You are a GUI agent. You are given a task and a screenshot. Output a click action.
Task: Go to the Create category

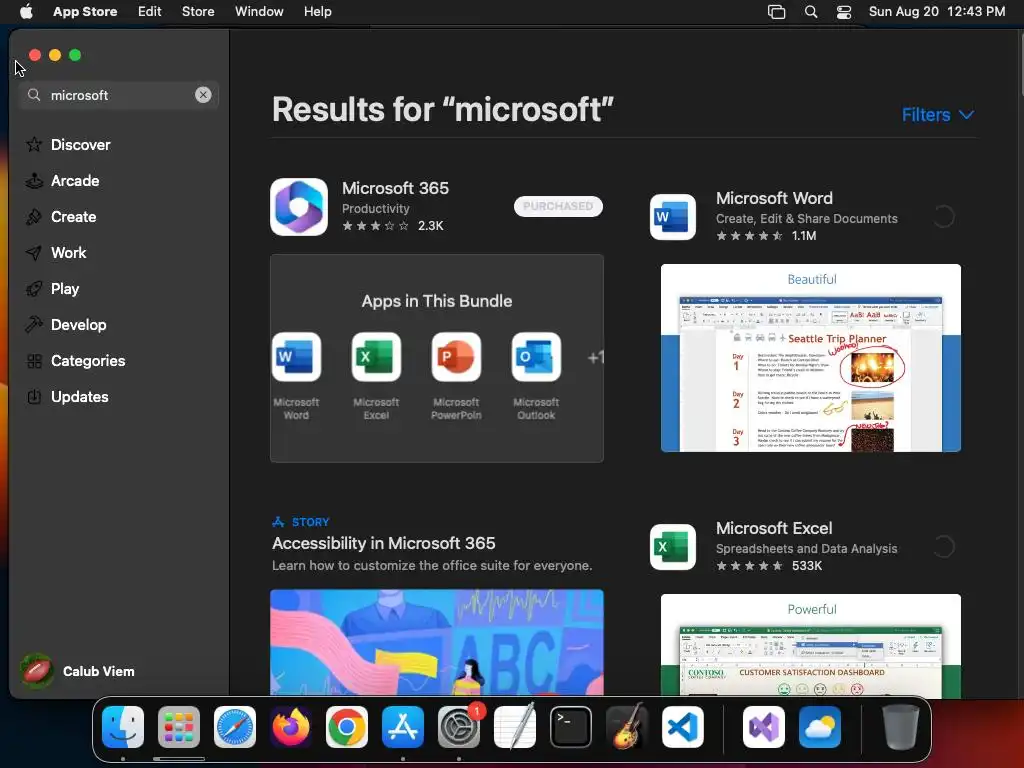click(x=61, y=217)
